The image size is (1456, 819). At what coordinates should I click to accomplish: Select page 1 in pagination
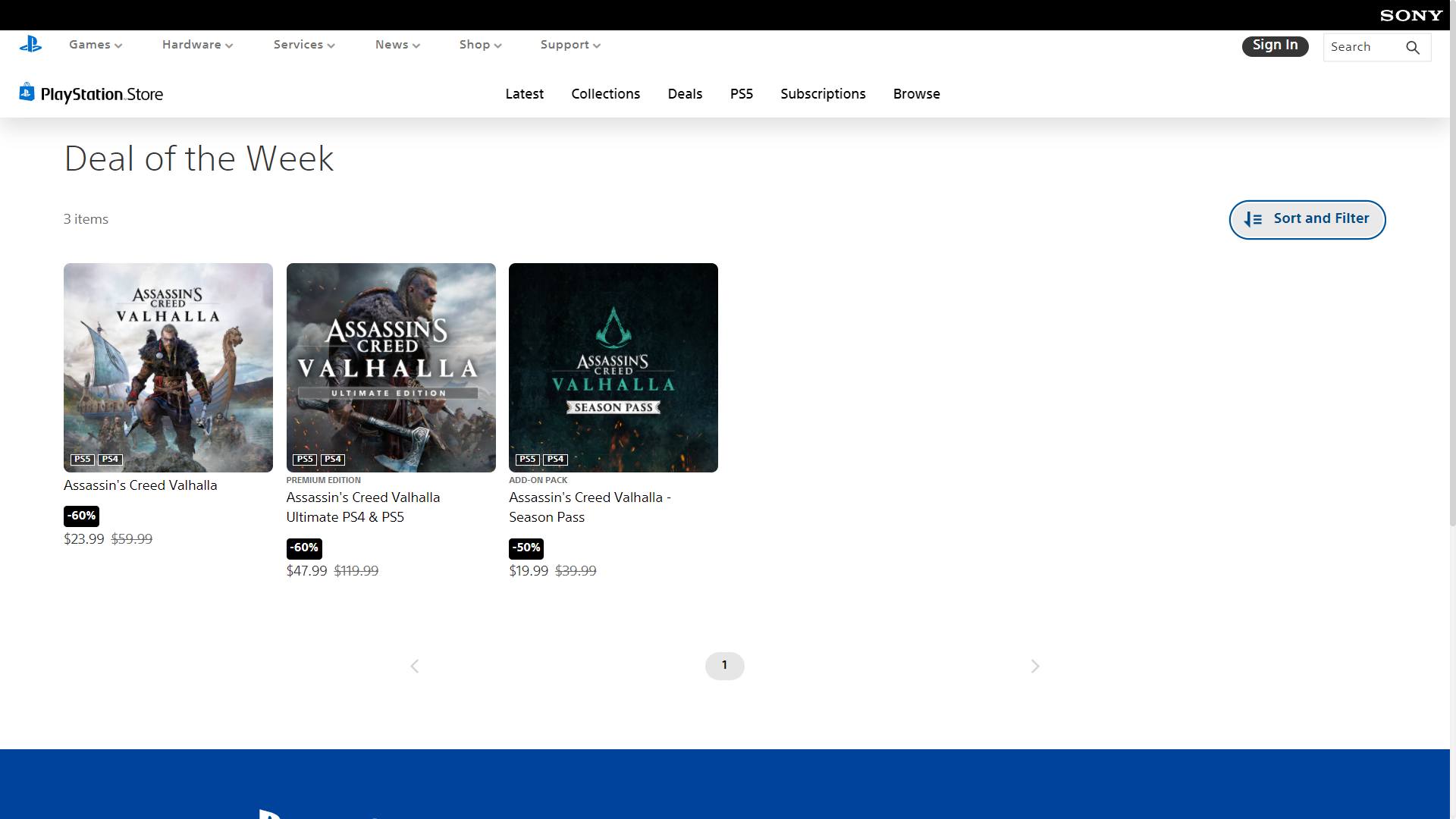click(724, 666)
